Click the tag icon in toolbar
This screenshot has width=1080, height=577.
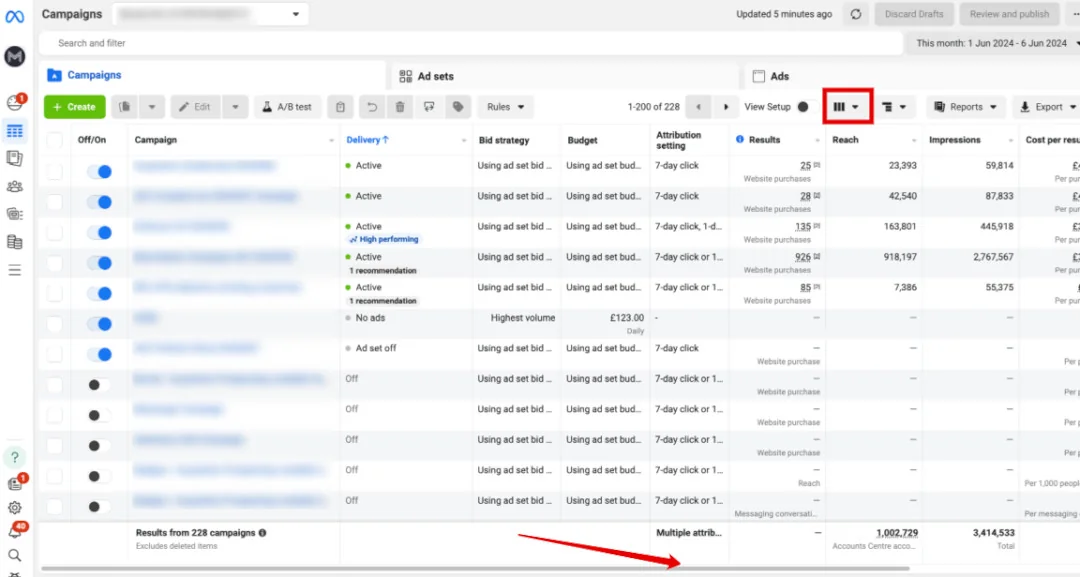[x=458, y=107]
